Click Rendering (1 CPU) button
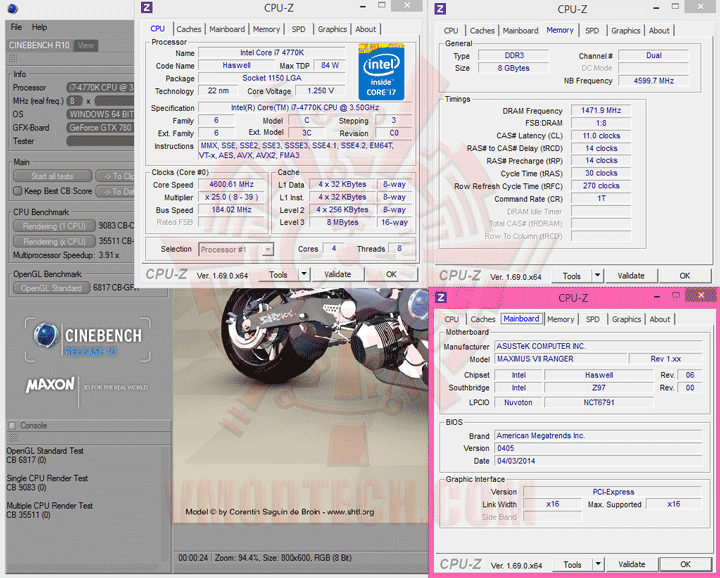 coord(54,226)
